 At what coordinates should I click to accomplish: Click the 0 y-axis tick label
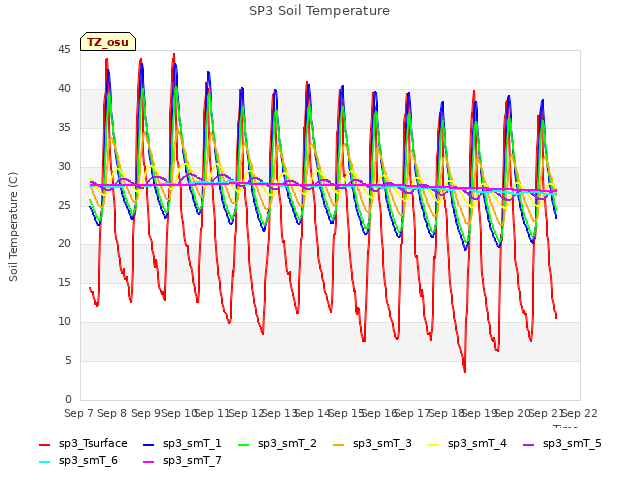68,400
